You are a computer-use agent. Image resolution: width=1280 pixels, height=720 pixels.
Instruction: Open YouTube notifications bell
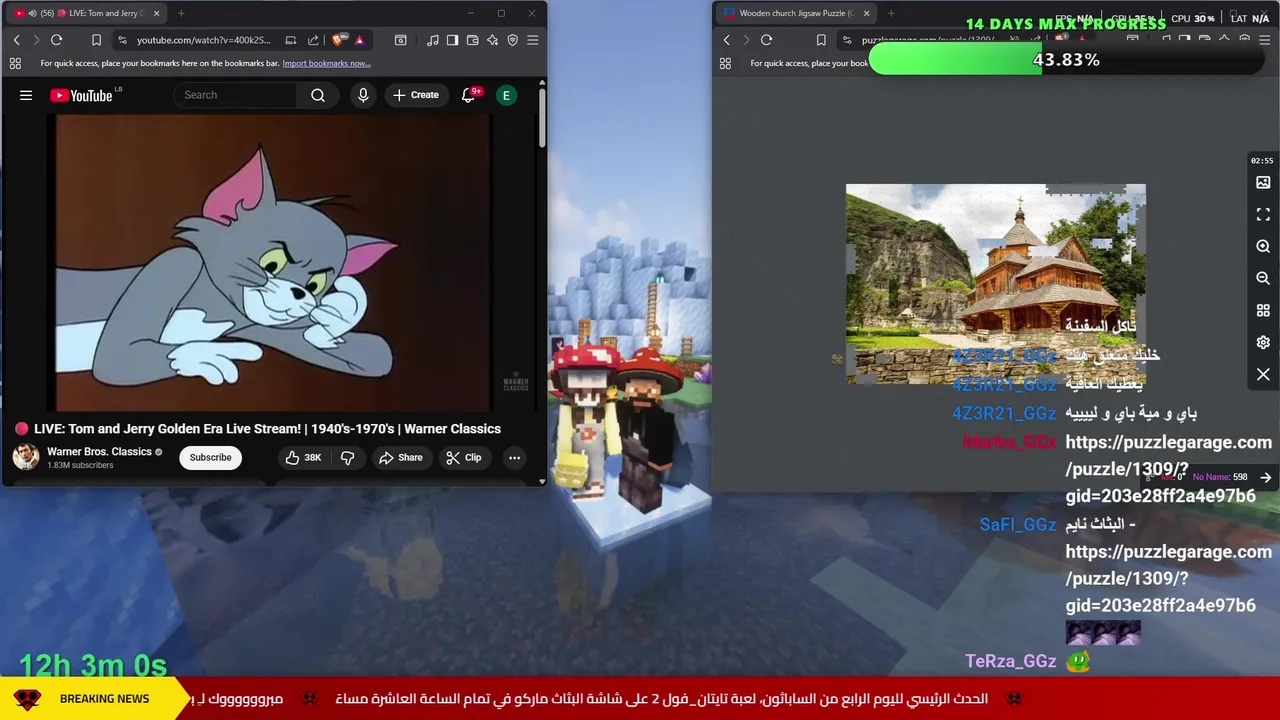[468, 95]
